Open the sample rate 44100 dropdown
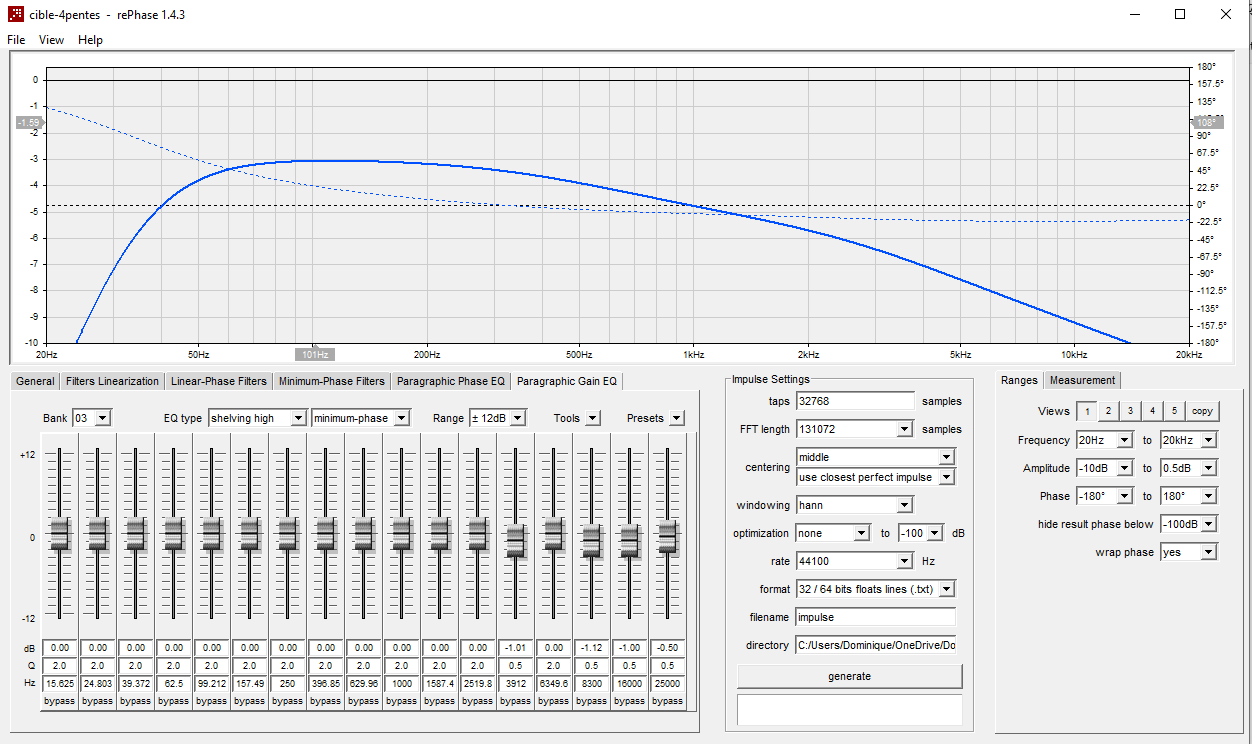Screen dimensions: 1252x744 coord(855,561)
